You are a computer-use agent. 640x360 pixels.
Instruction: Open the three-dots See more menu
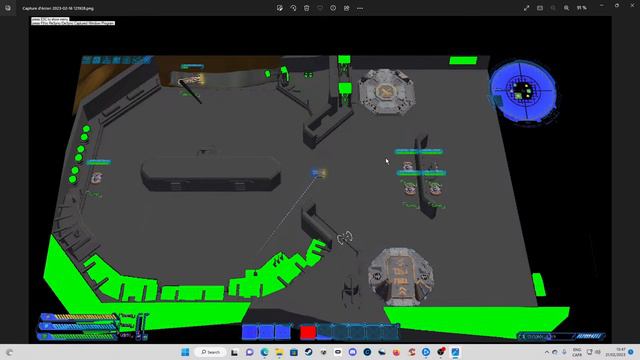360,8
